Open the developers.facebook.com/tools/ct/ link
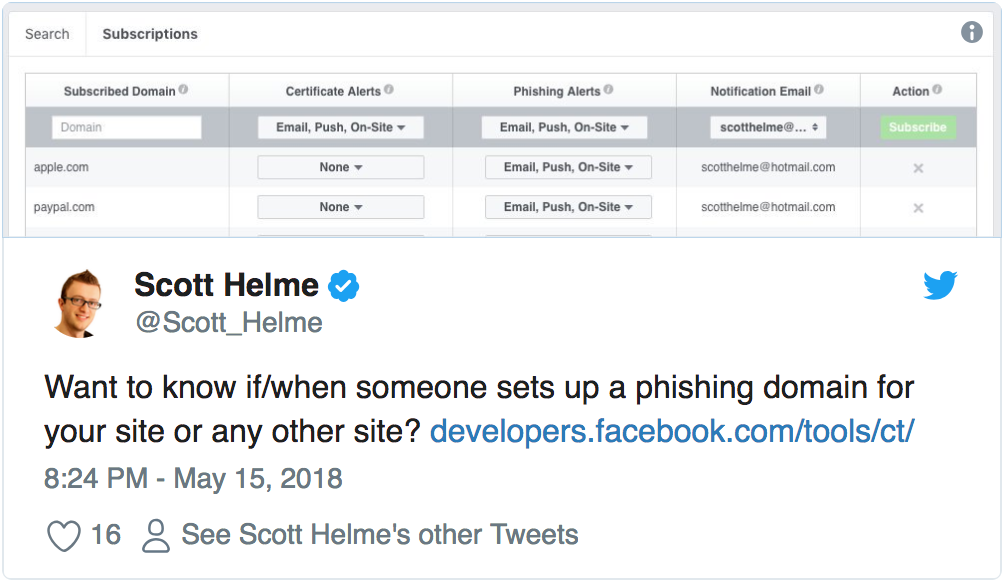The image size is (1004, 580). (x=672, y=431)
